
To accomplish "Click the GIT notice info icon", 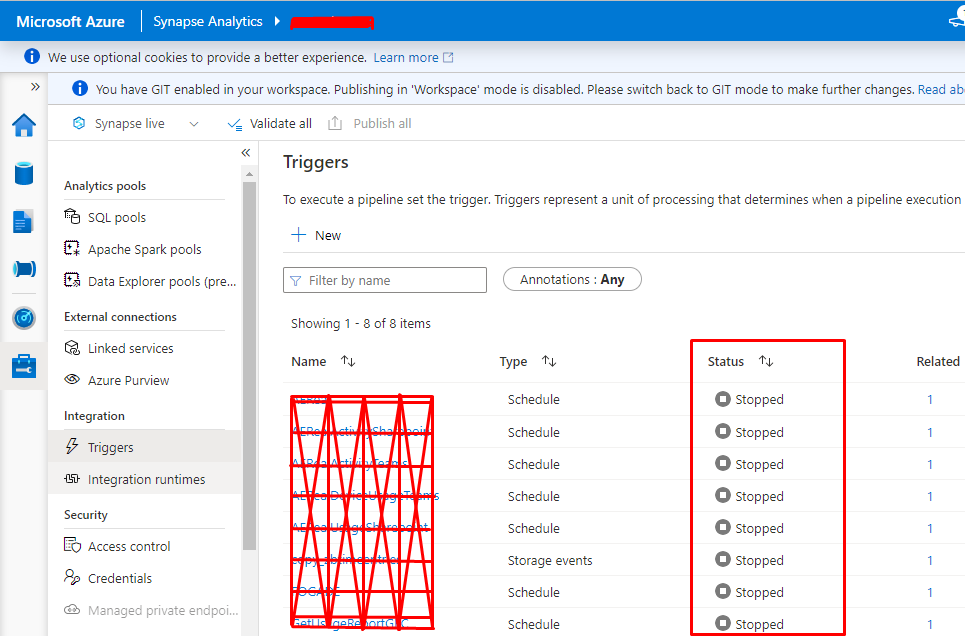I will tap(80, 89).
